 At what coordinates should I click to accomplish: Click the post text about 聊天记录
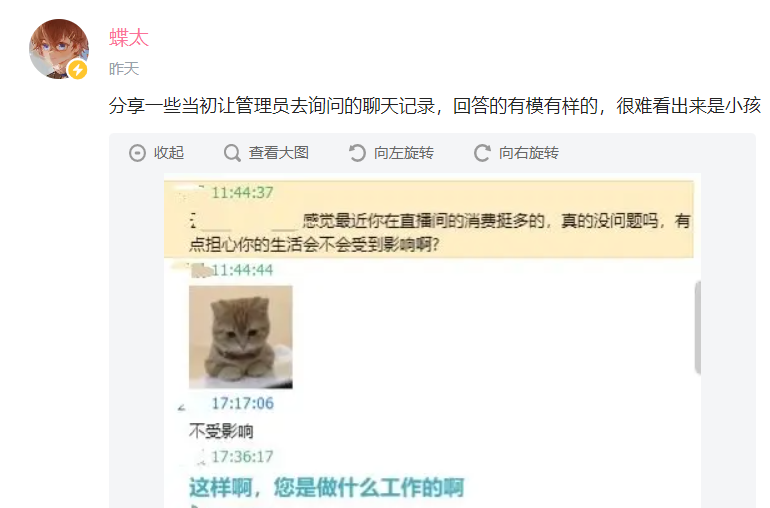pos(435,106)
